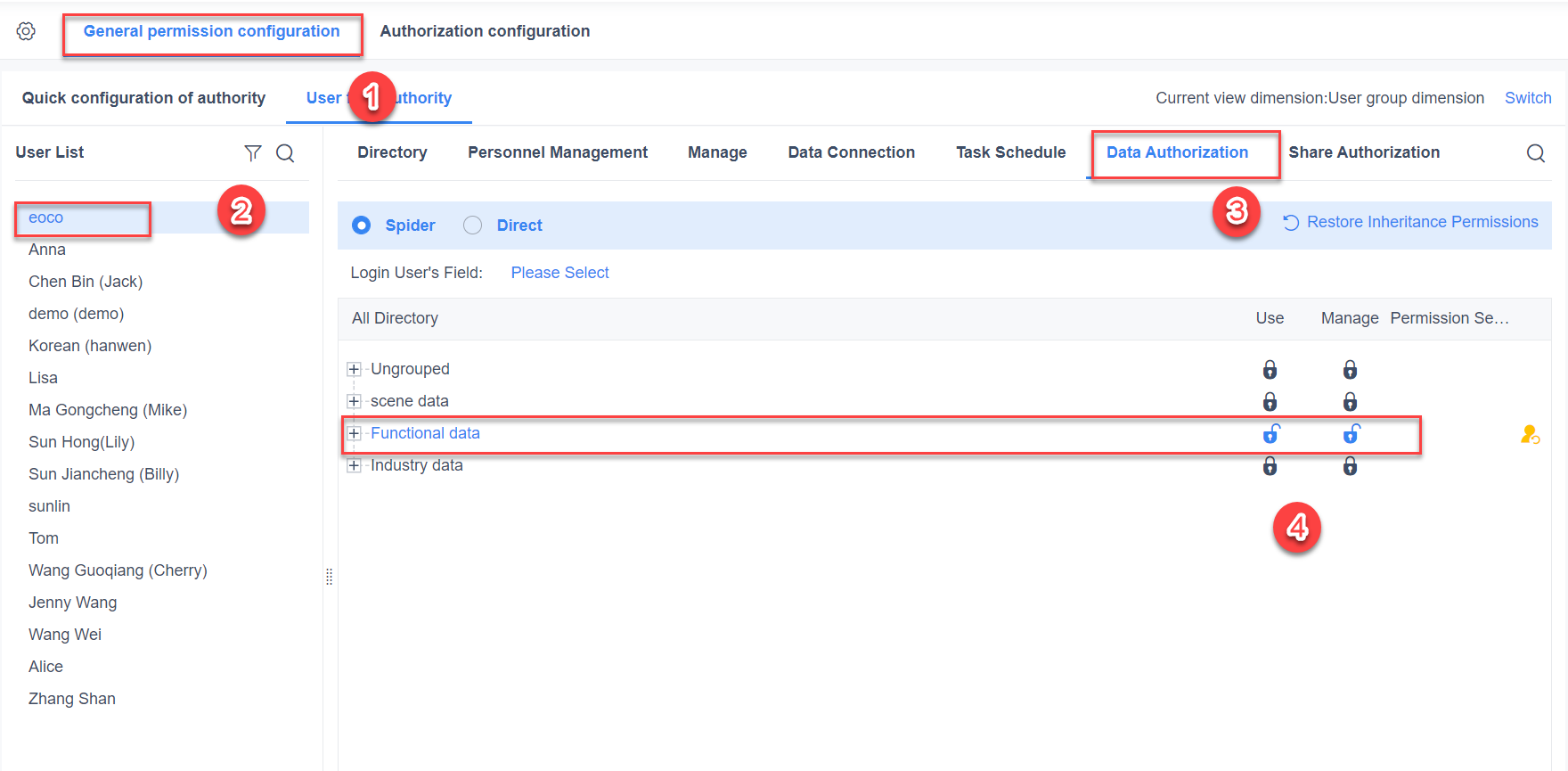Image resolution: width=1568 pixels, height=771 pixels.
Task: Open Quick configuration of authority tab
Action: pos(143,98)
